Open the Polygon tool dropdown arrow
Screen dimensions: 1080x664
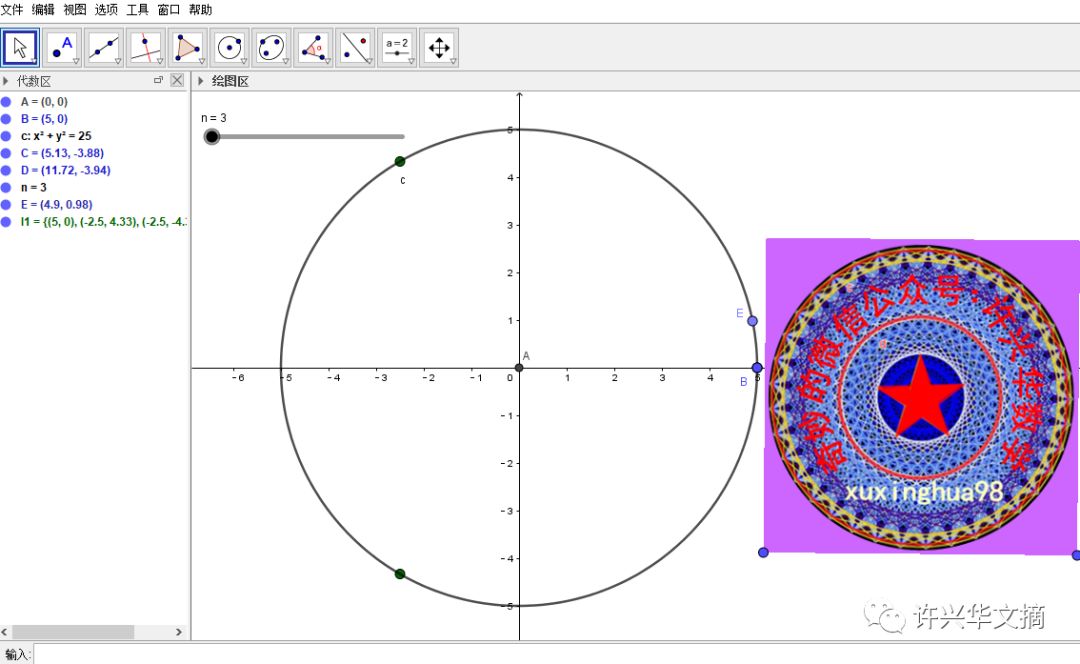(201, 61)
